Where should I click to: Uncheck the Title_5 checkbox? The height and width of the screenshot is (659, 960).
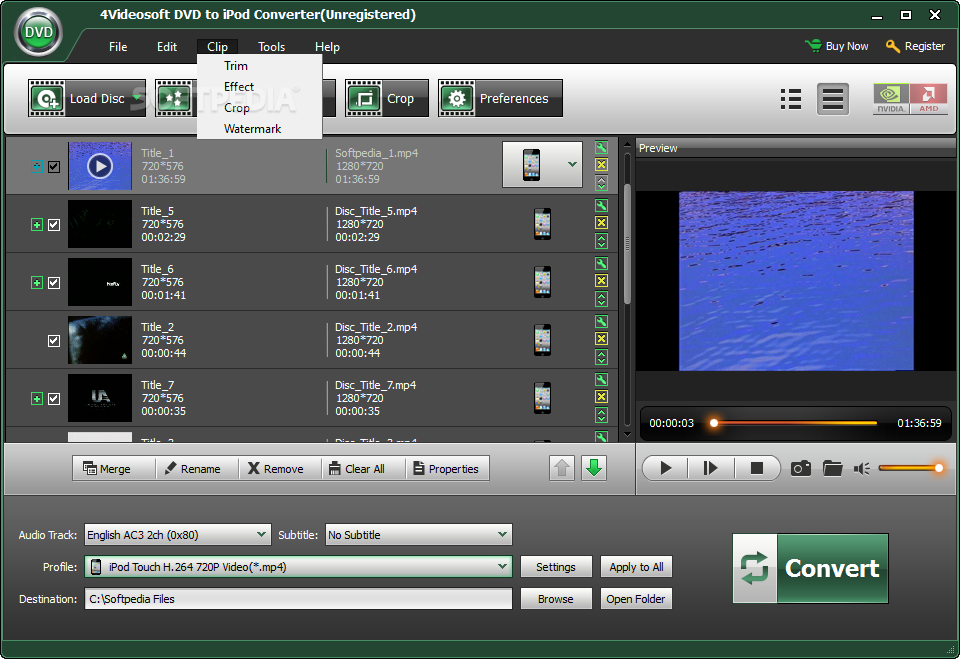point(54,225)
